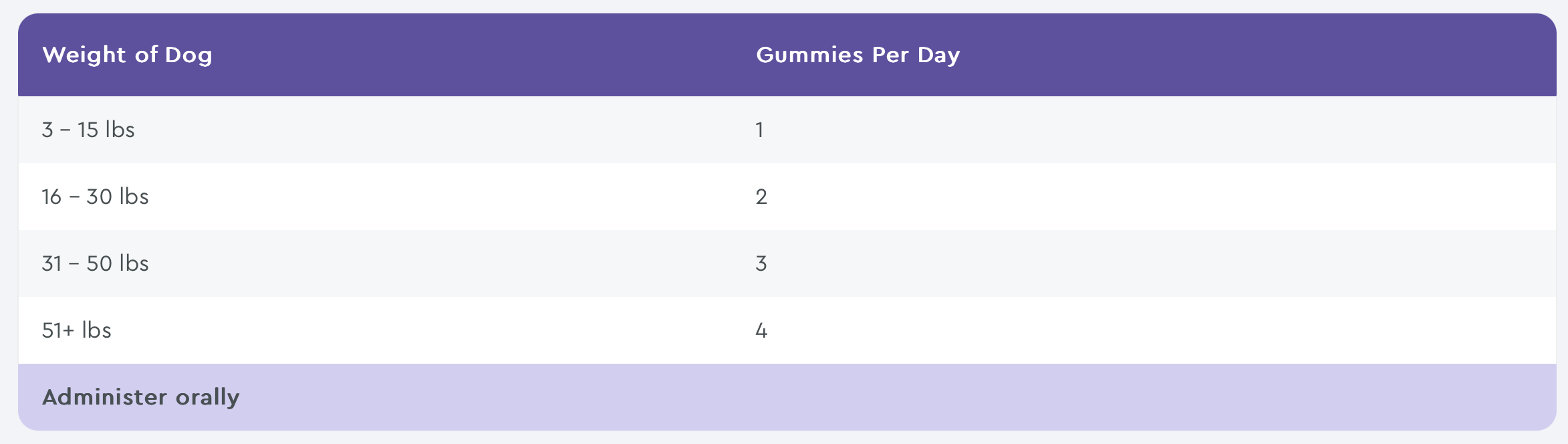1568x444 pixels.
Task: Select the "51+ lbs" weight cell
Action: point(76,330)
